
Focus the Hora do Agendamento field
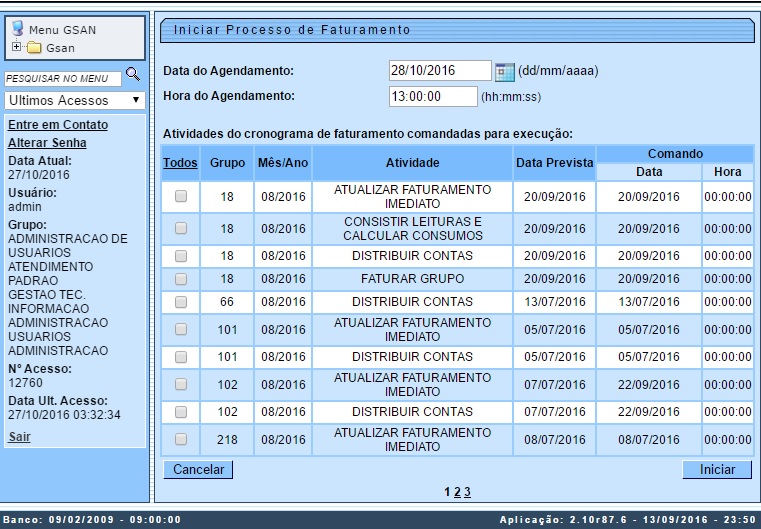(x=433, y=97)
